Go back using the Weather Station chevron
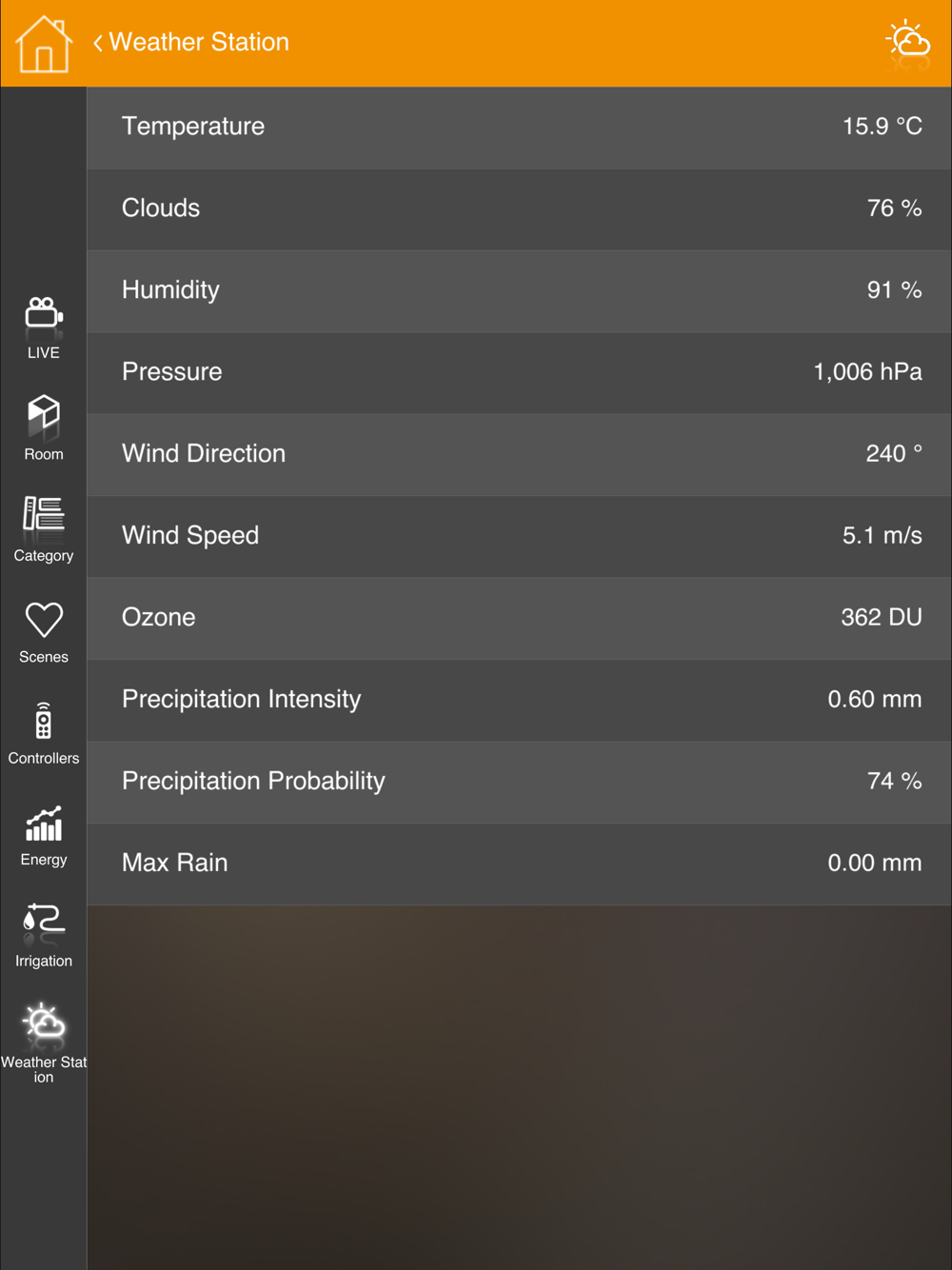This screenshot has width=952, height=1270. [x=98, y=43]
